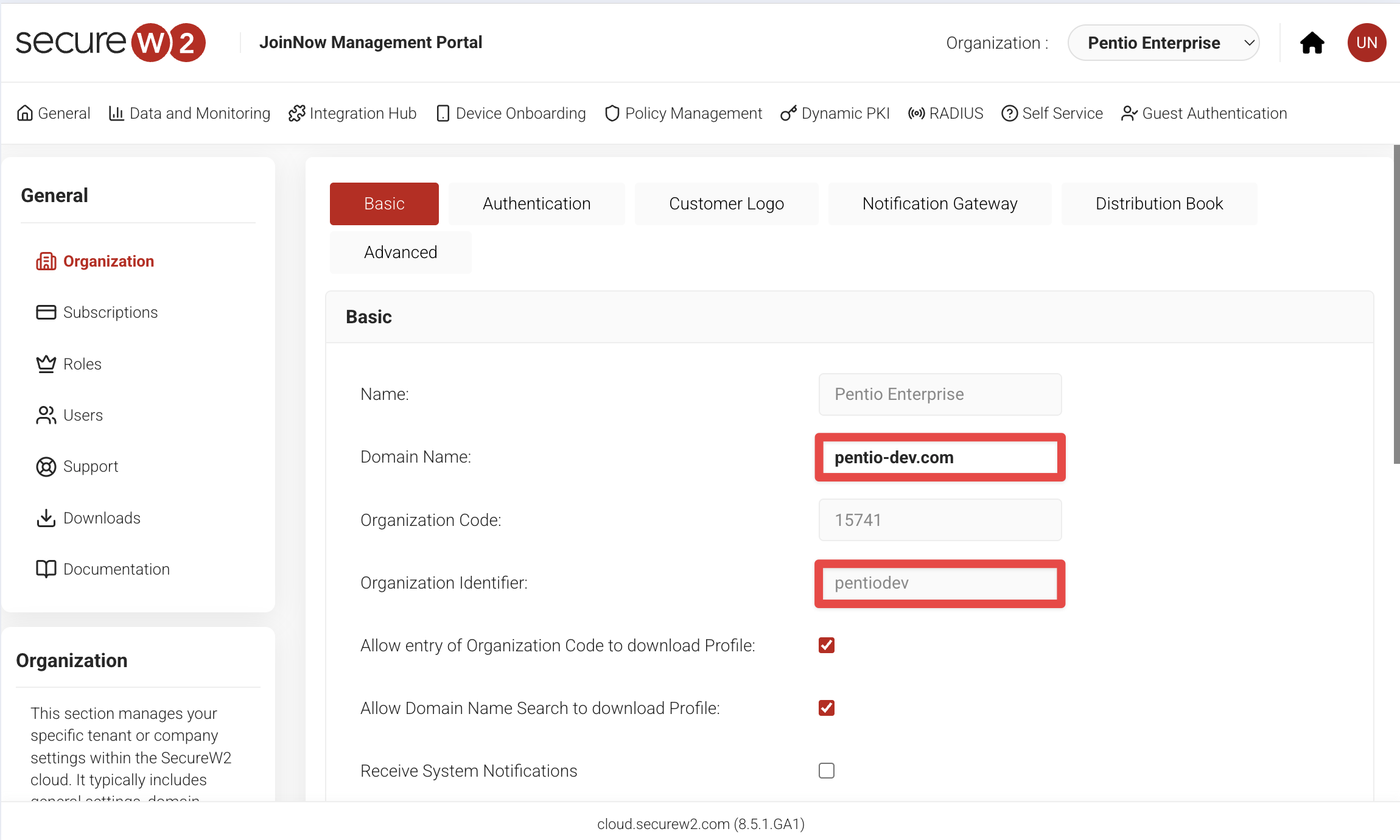This screenshot has height=840, width=1400.
Task: Click the Users people icon
Action: point(46,415)
